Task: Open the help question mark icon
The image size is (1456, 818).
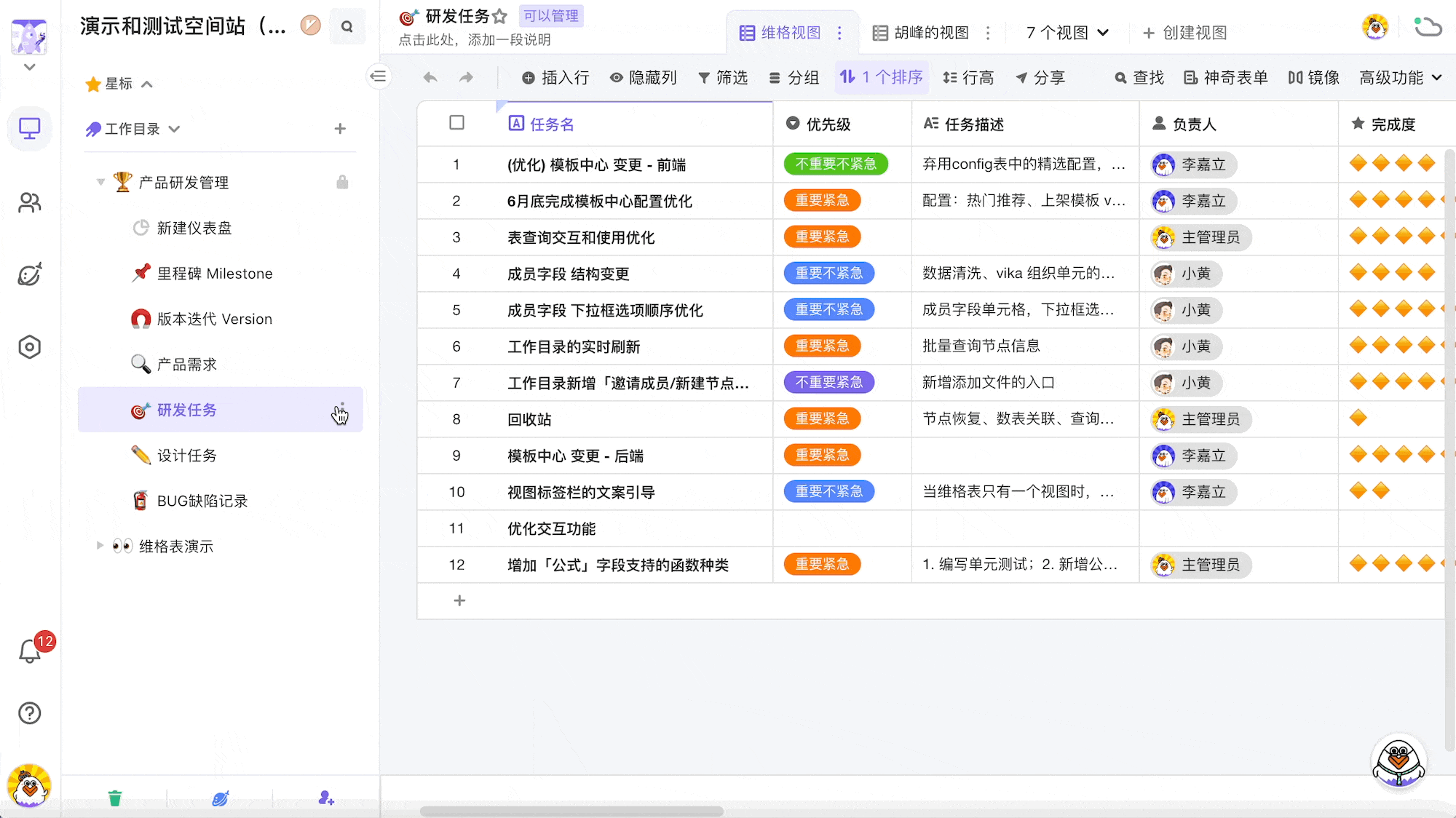Action: point(30,713)
